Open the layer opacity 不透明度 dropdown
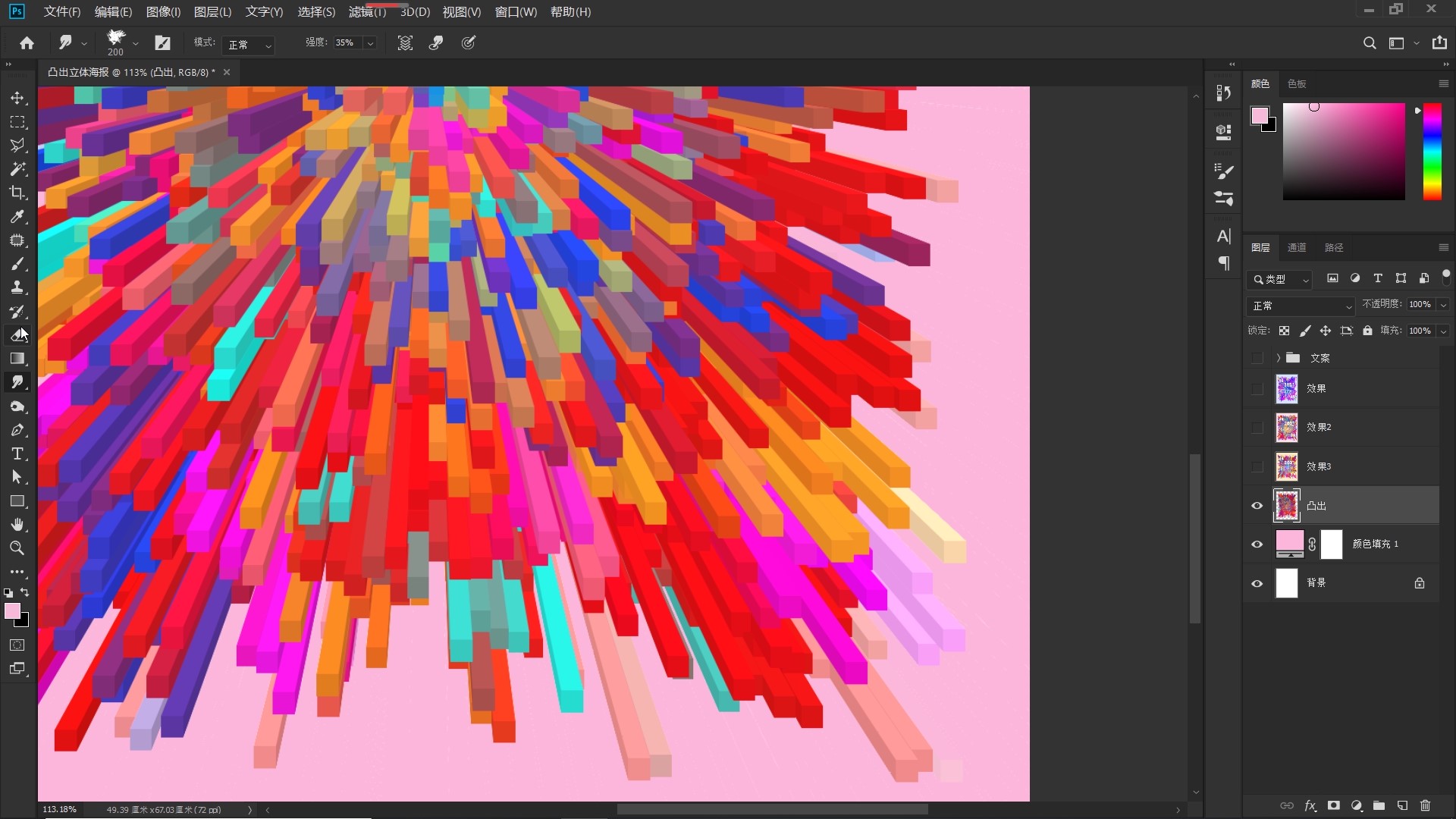The image size is (1456, 819). [x=1443, y=305]
